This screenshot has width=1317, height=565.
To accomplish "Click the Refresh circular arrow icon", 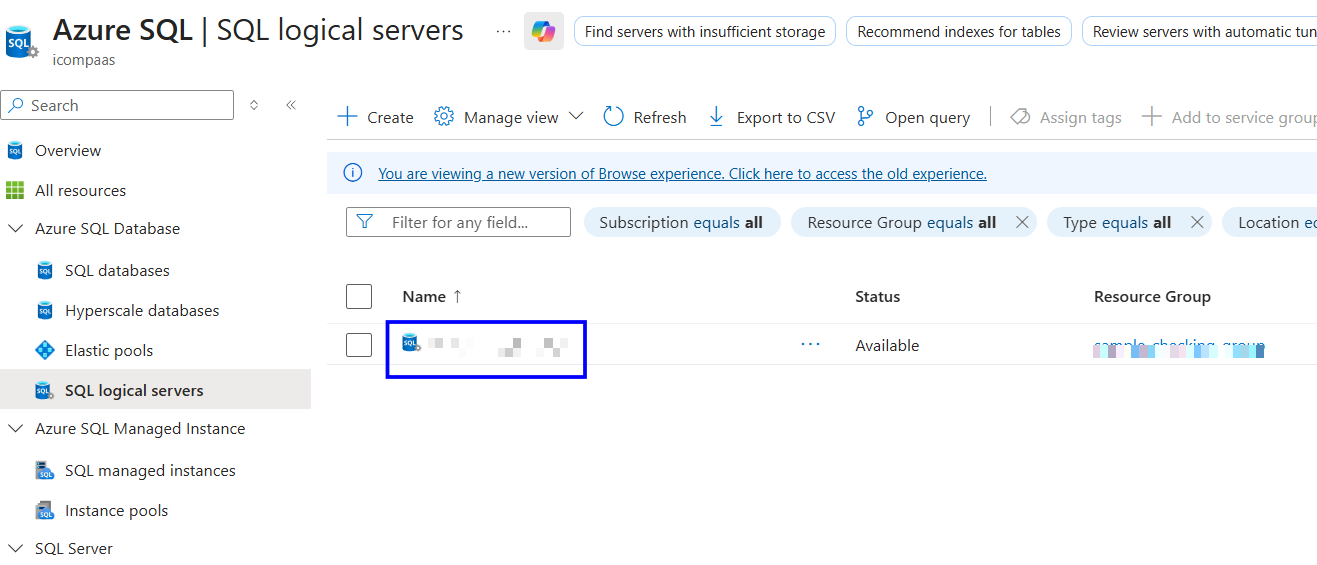I will (x=613, y=117).
